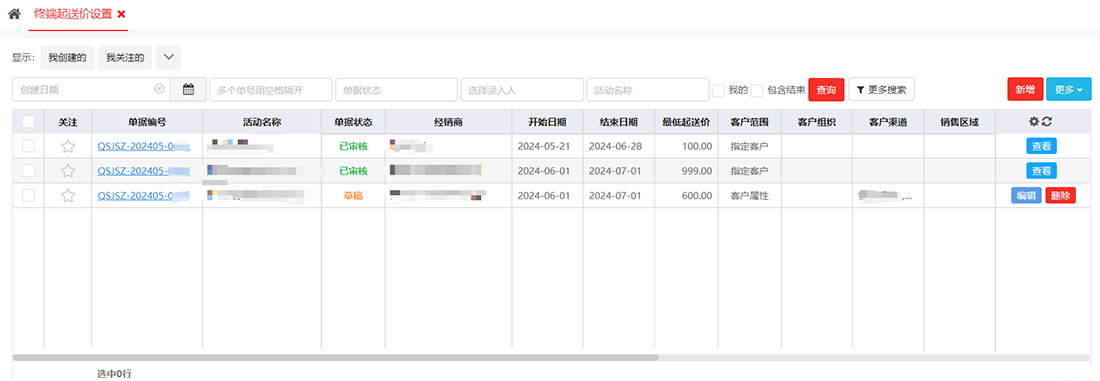The image size is (1100, 381).
Task: Enable the 包含结束 checkbox
Action: coord(757,90)
